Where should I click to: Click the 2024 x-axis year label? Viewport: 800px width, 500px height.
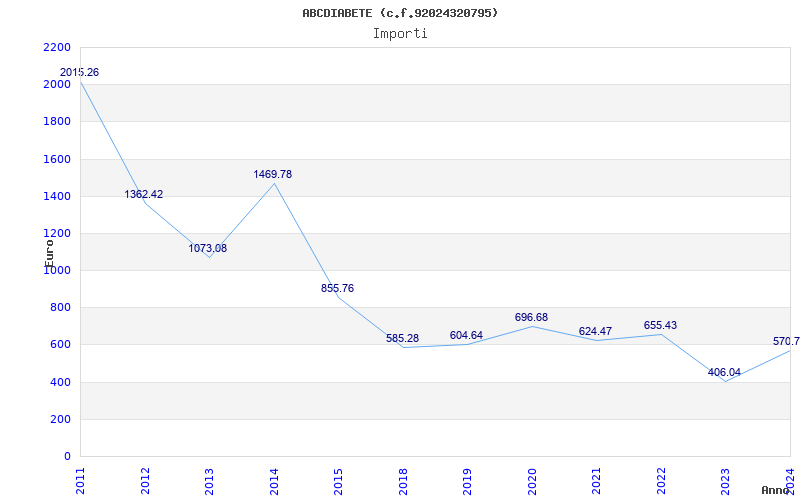coord(791,481)
